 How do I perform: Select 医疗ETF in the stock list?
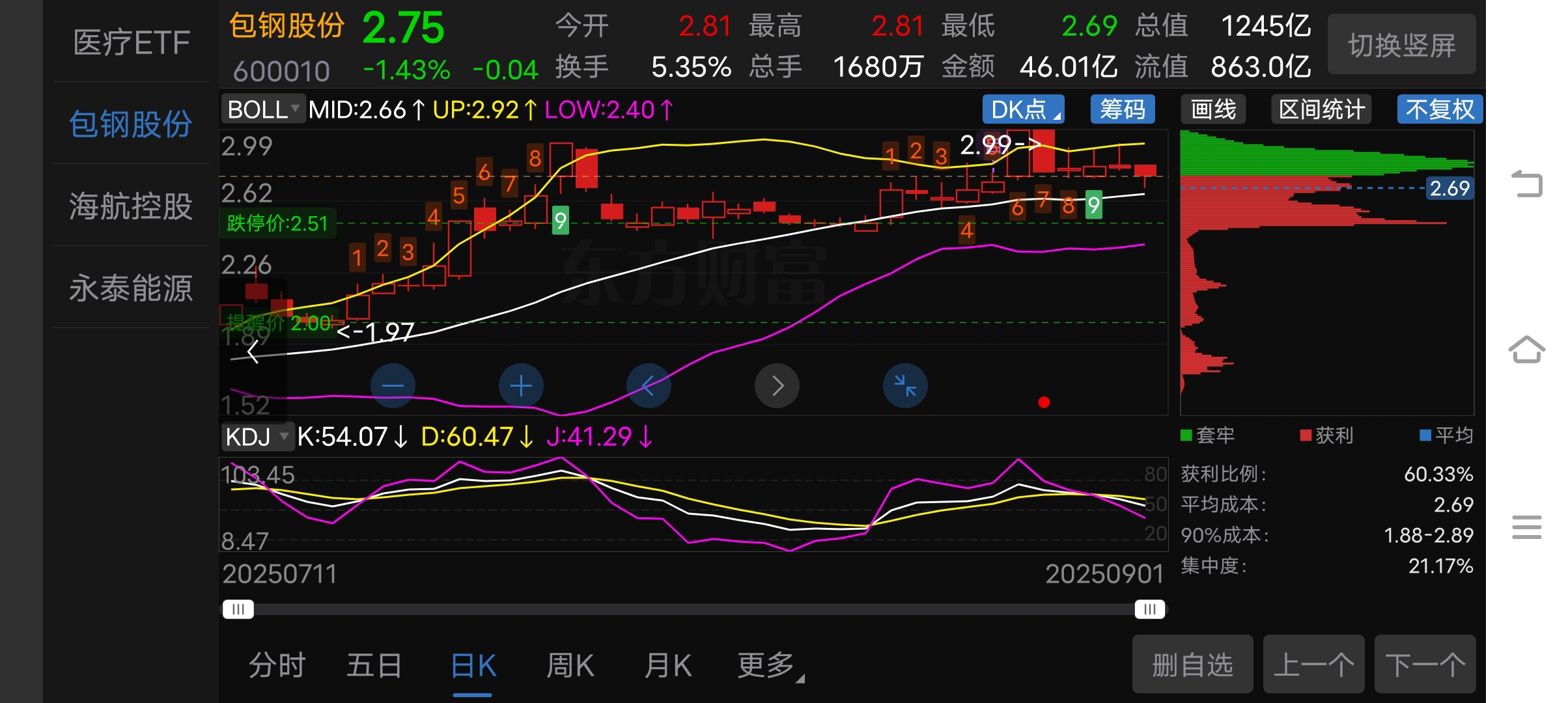coord(132,43)
